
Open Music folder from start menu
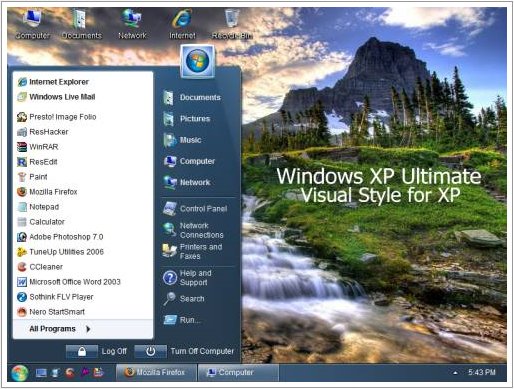point(182,140)
